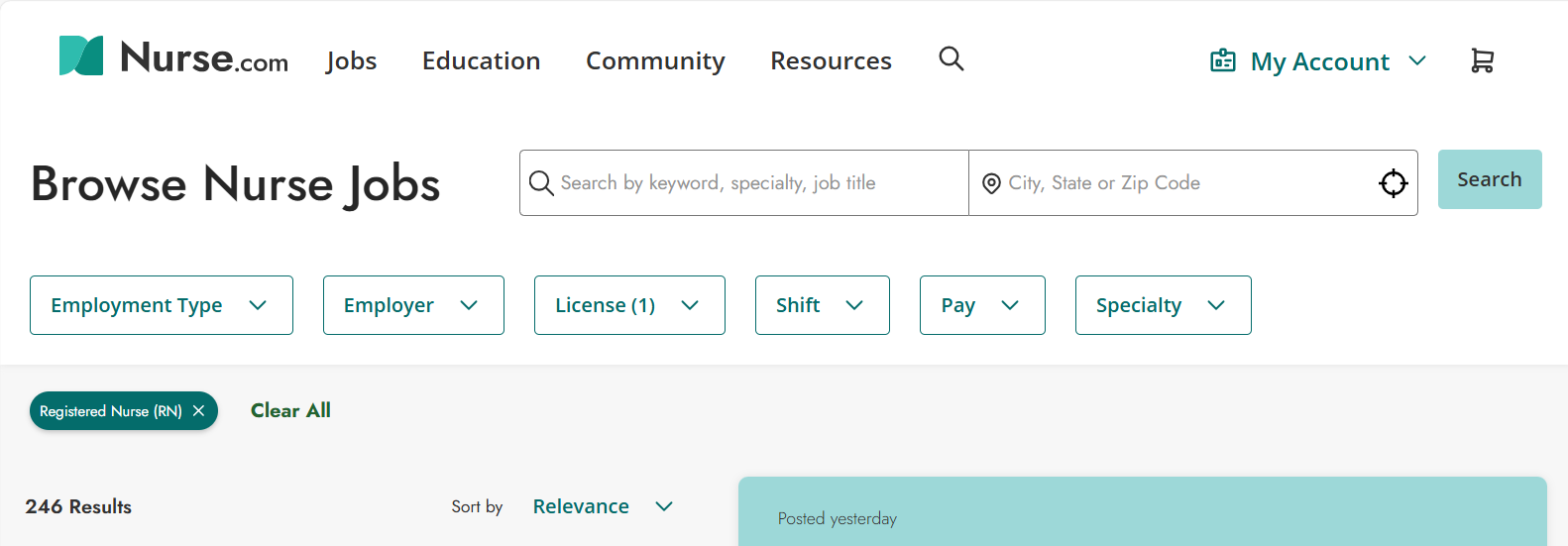Screen dimensions: 1568x546
Task: Click the 246 Results text
Action: click(78, 506)
